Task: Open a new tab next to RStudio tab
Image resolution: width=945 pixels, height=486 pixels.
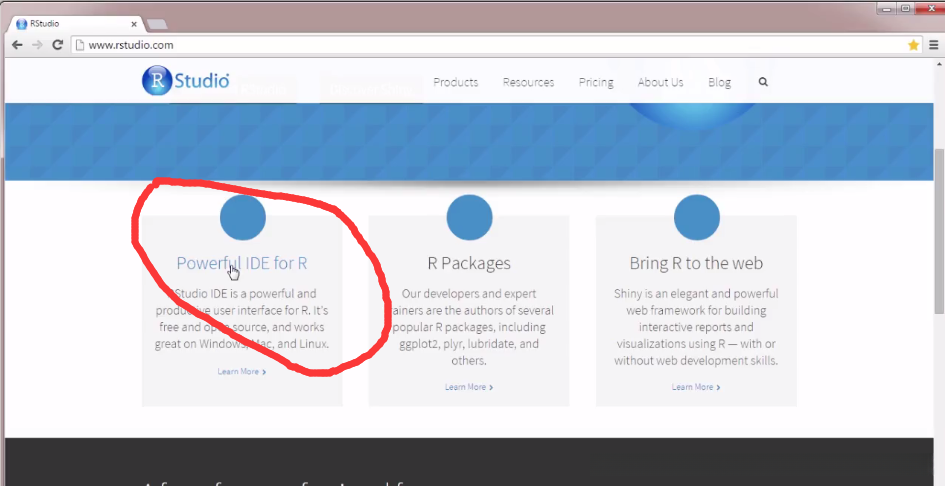Action: [x=157, y=24]
